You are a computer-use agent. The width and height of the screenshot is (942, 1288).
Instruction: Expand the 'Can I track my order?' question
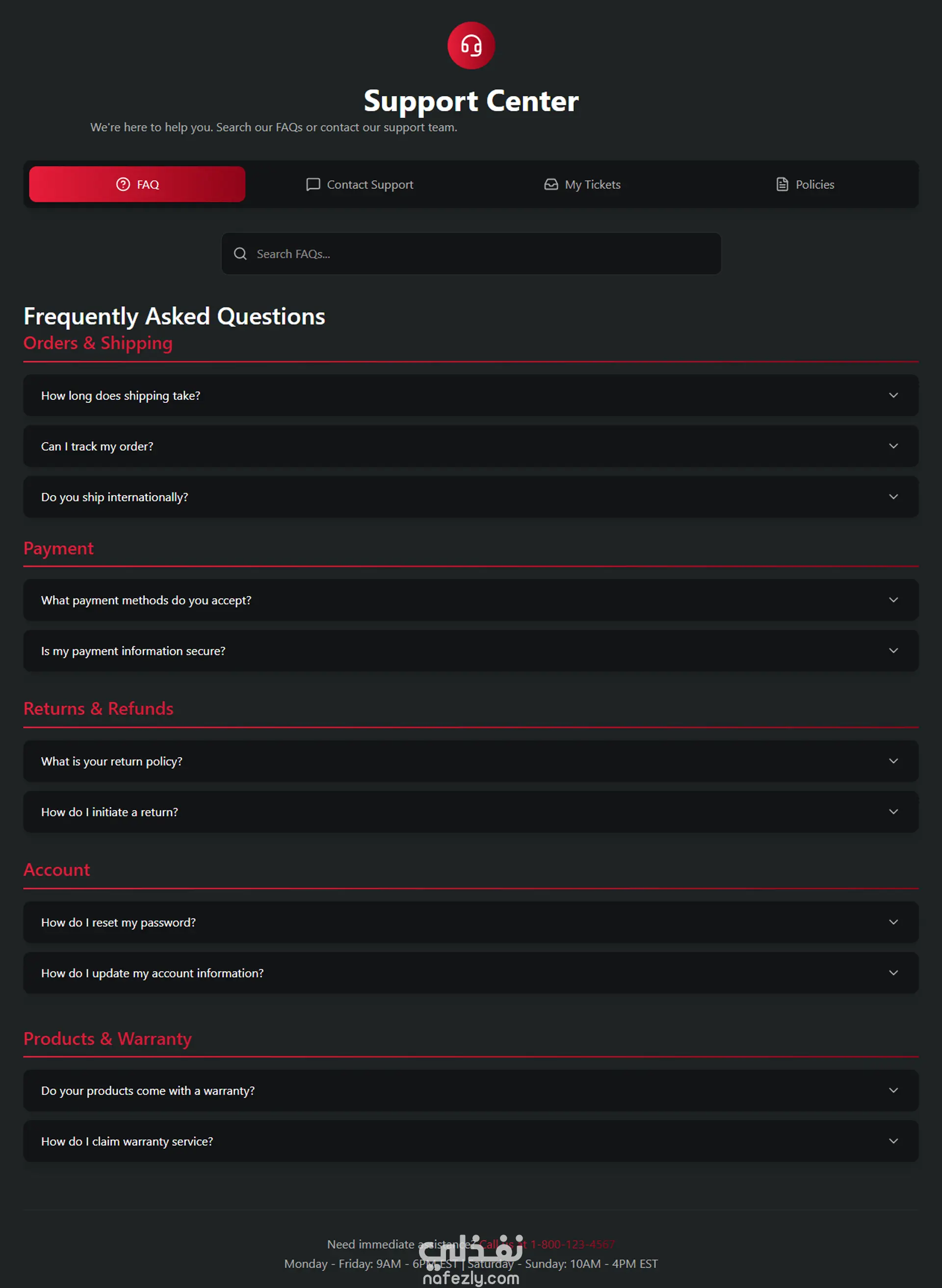(x=471, y=446)
